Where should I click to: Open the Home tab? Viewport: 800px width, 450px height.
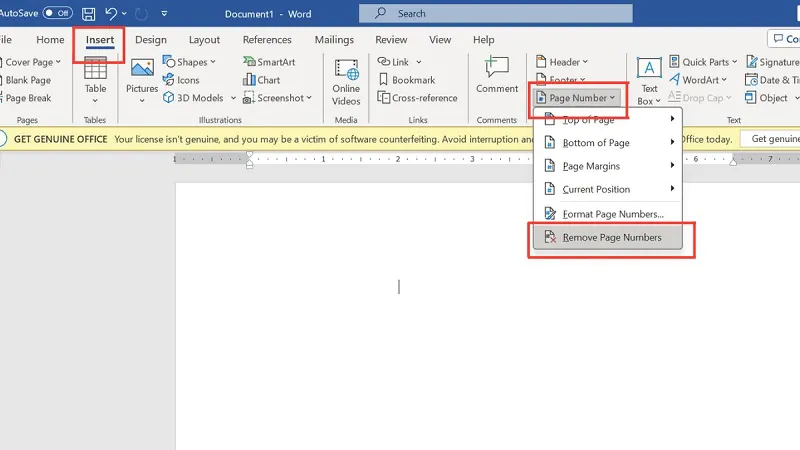(x=50, y=40)
